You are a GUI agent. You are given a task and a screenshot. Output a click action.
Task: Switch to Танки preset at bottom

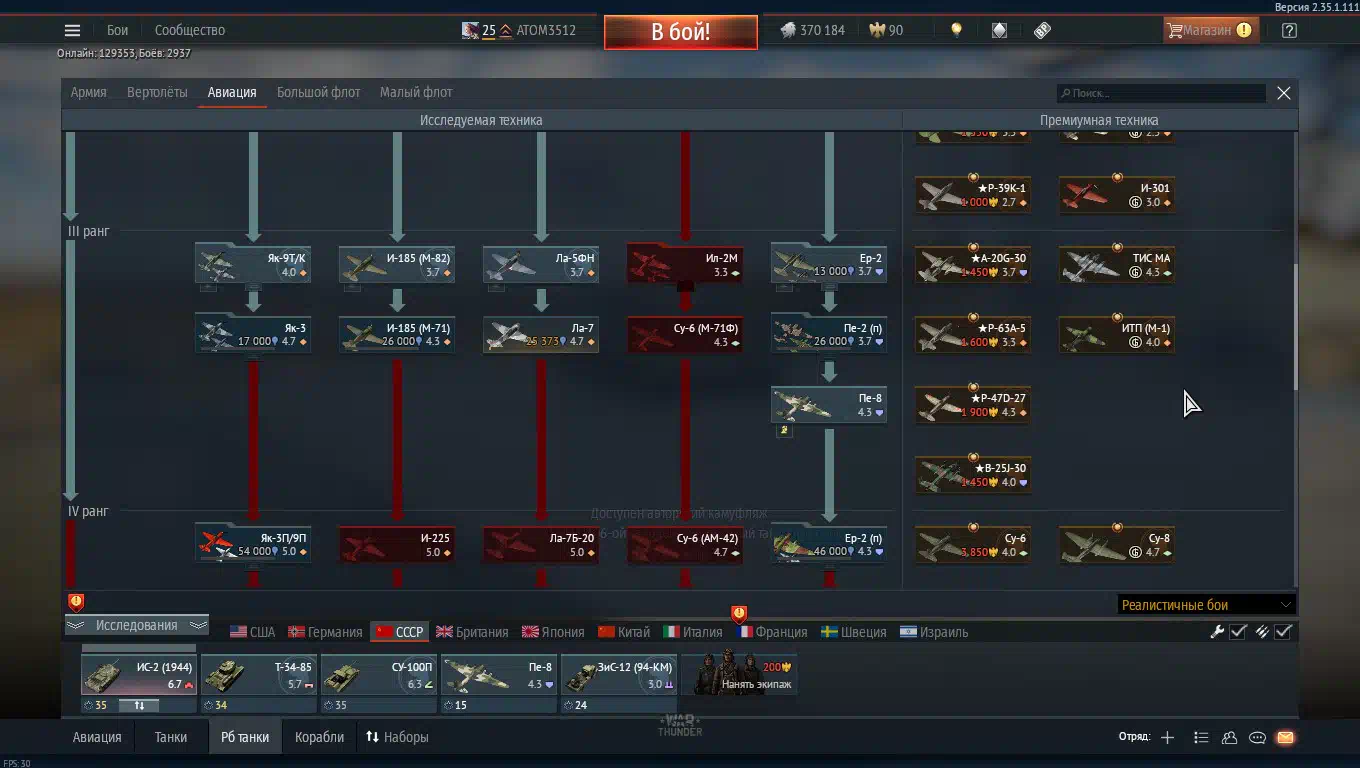pos(171,737)
